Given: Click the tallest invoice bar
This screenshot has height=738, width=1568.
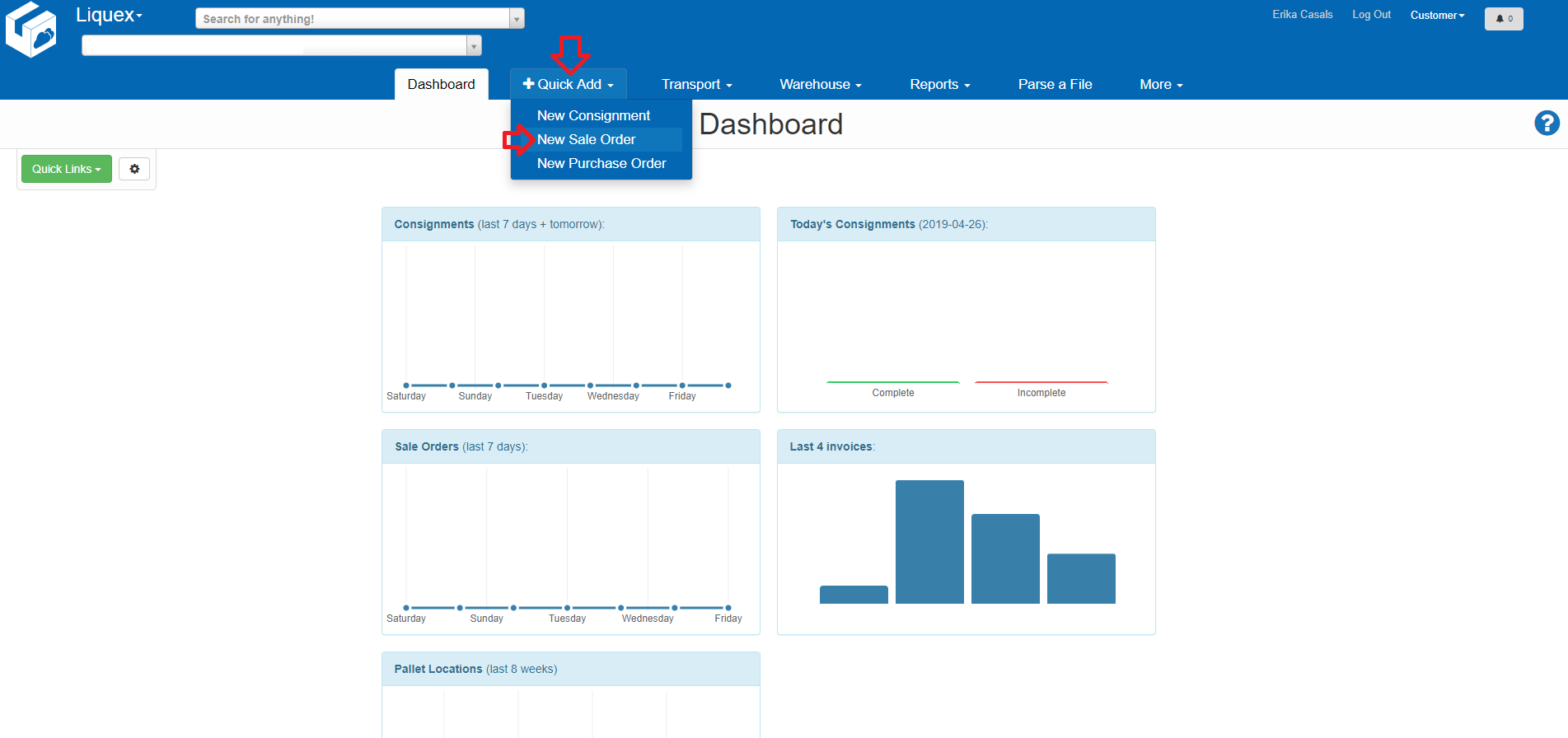Looking at the screenshot, I should (929, 542).
